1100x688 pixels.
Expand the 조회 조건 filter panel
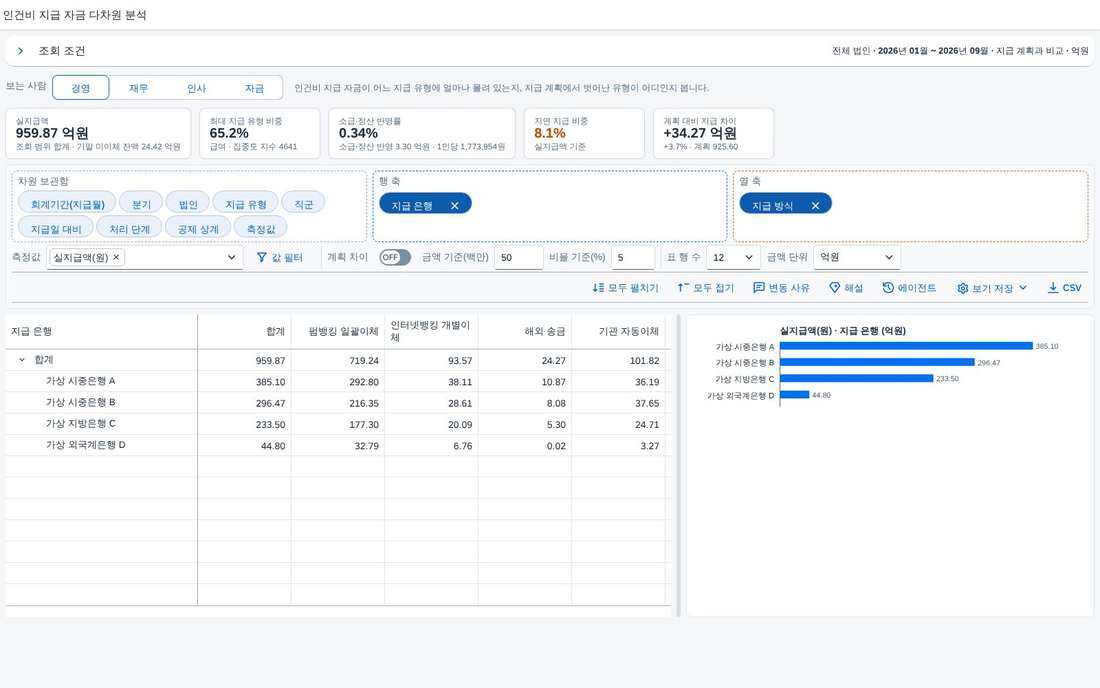click(21, 50)
